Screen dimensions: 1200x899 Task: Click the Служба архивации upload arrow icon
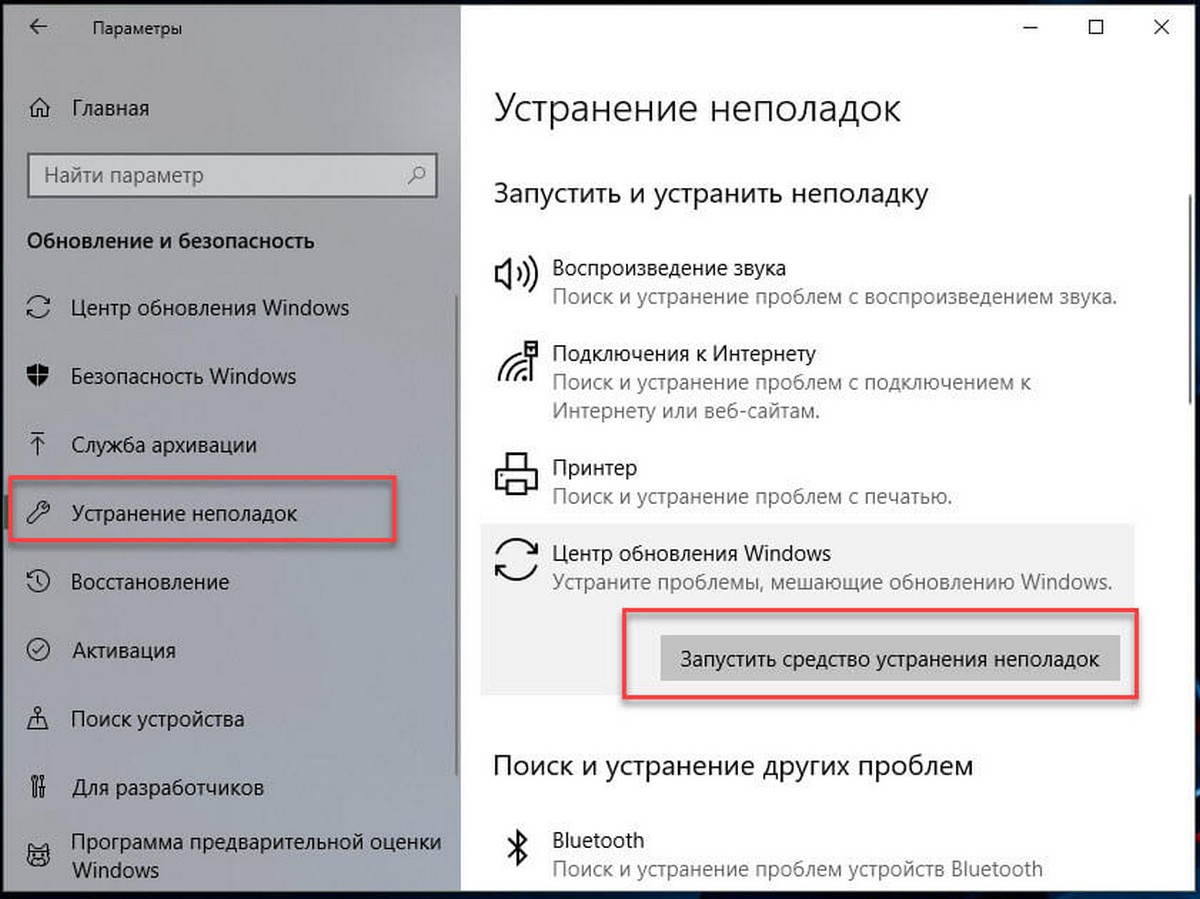tap(39, 444)
